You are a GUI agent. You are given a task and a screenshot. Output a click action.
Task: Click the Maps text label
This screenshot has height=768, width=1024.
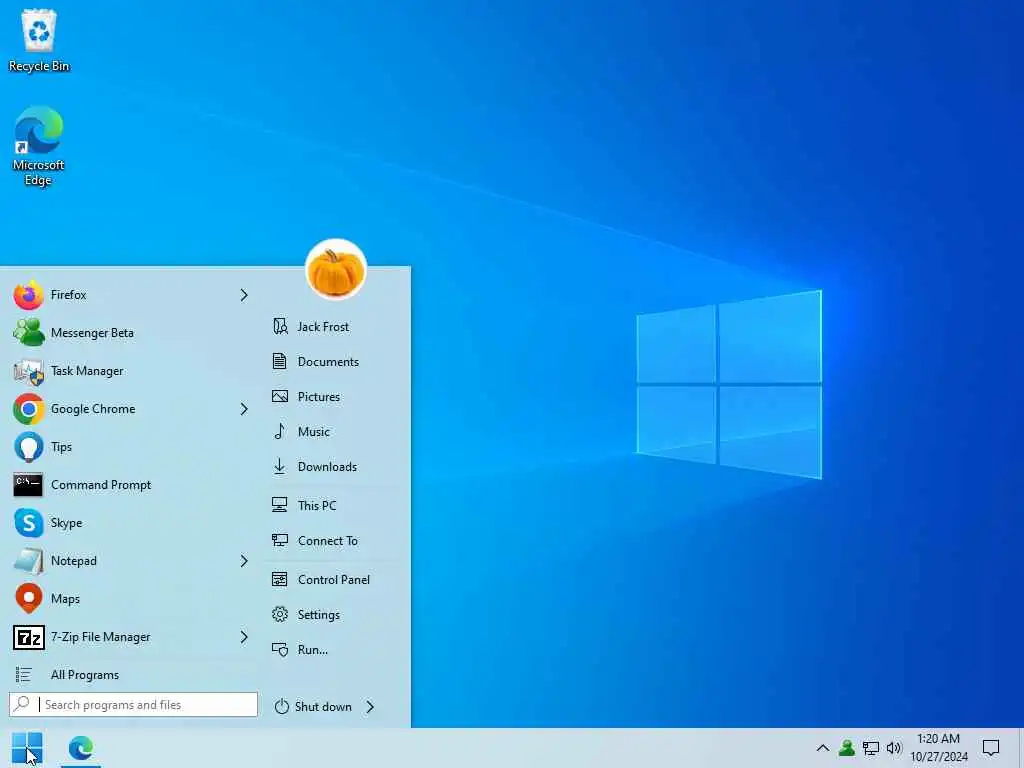coord(65,599)
